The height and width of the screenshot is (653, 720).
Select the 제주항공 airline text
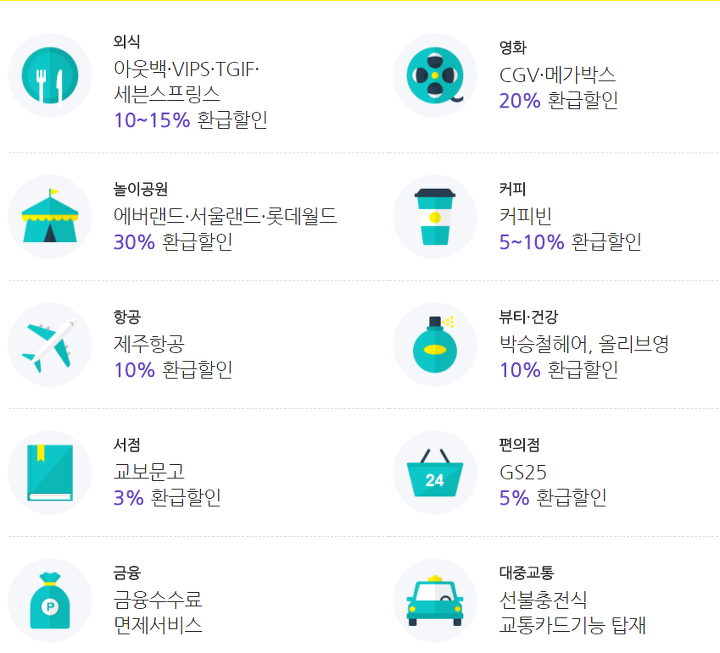tap(149, 343)
